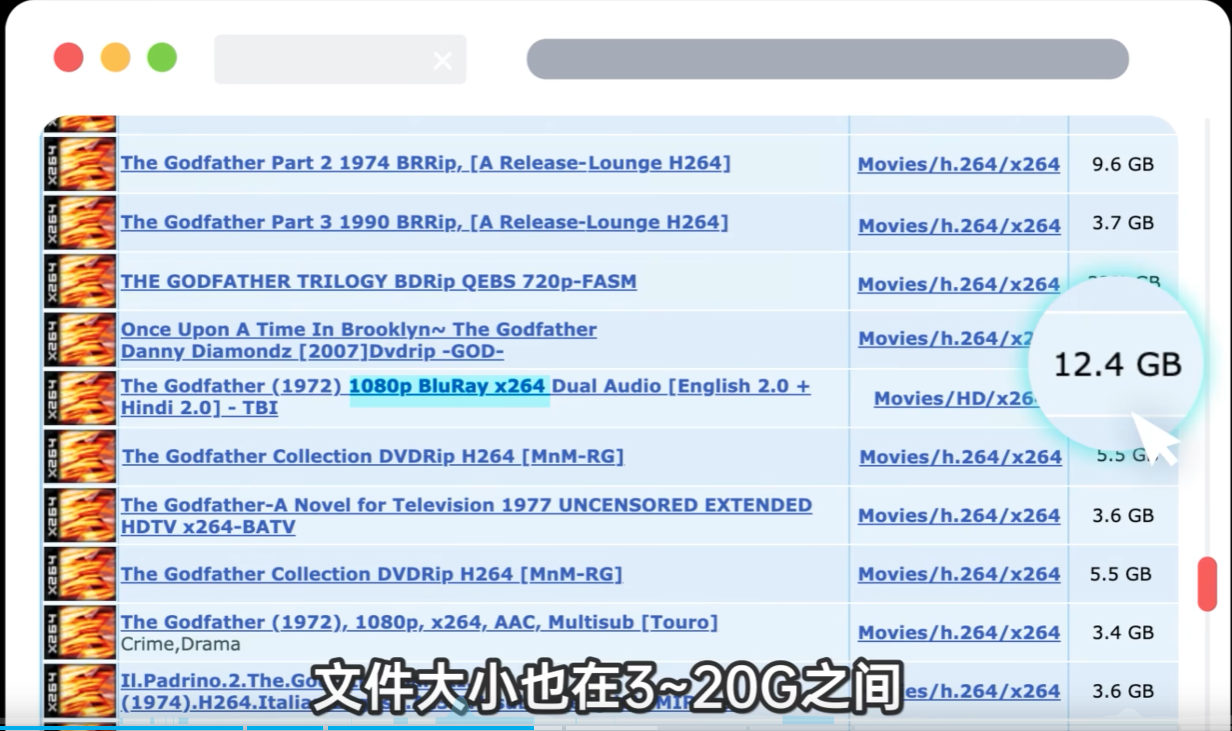Image resolution: width=1232 pixels, height=731 pixels.
Task: Click category link in Godfather Part 3 row
Action: click(959, 226)
